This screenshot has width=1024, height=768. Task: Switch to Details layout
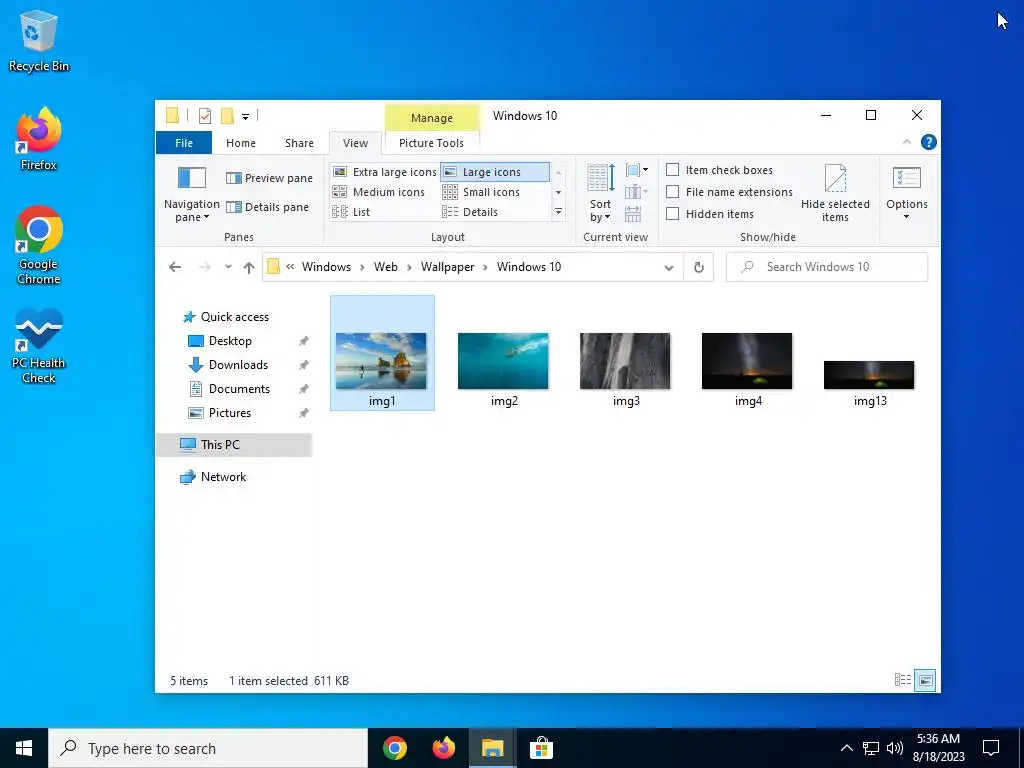[x=470, y=212]
